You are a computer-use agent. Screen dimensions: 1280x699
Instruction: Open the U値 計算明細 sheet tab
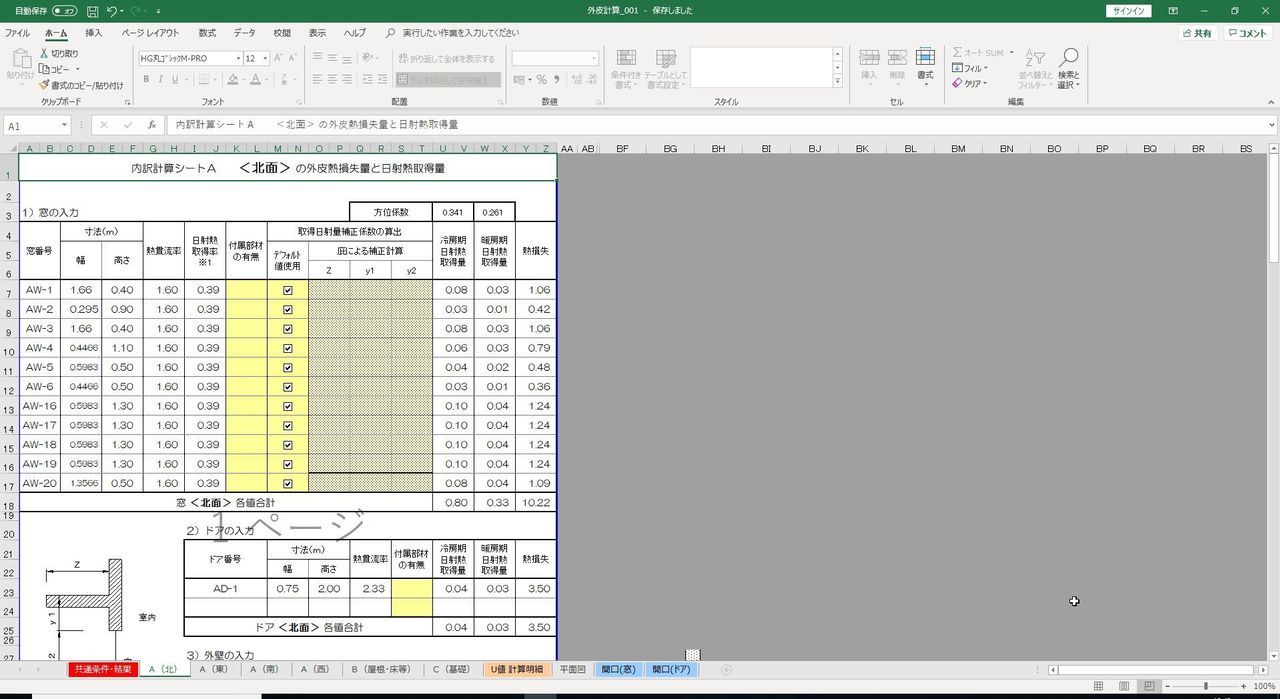point(516,670)
